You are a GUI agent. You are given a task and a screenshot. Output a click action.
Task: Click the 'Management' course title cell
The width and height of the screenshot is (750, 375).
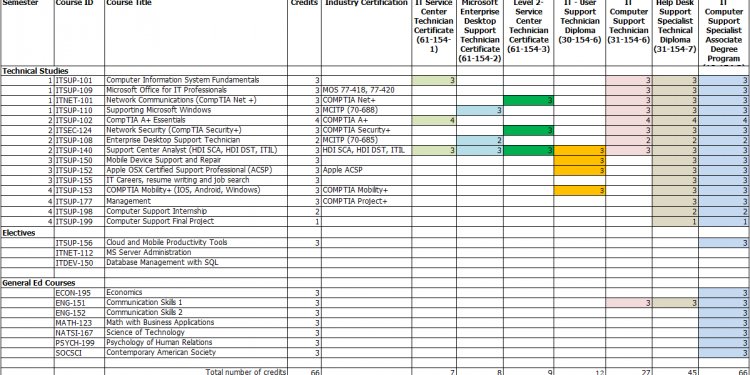(x=196, y=201)
